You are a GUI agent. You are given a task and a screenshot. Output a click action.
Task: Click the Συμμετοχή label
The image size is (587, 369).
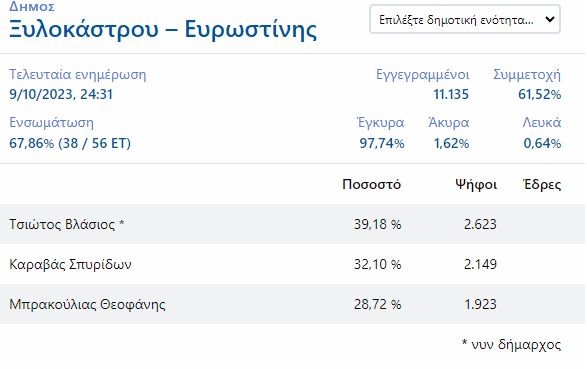coord(527,74)
